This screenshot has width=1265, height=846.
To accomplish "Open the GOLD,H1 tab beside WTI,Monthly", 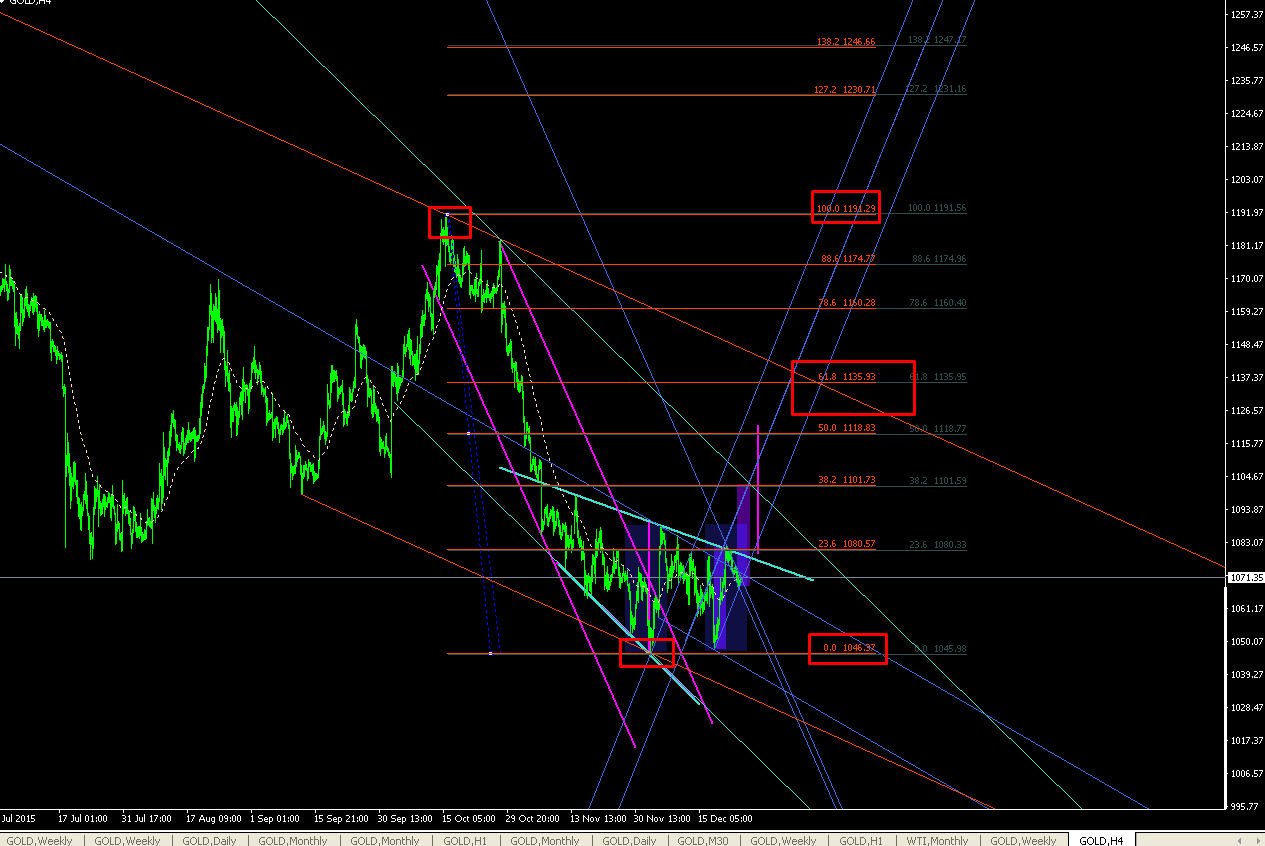I will (x=861, y=840).
